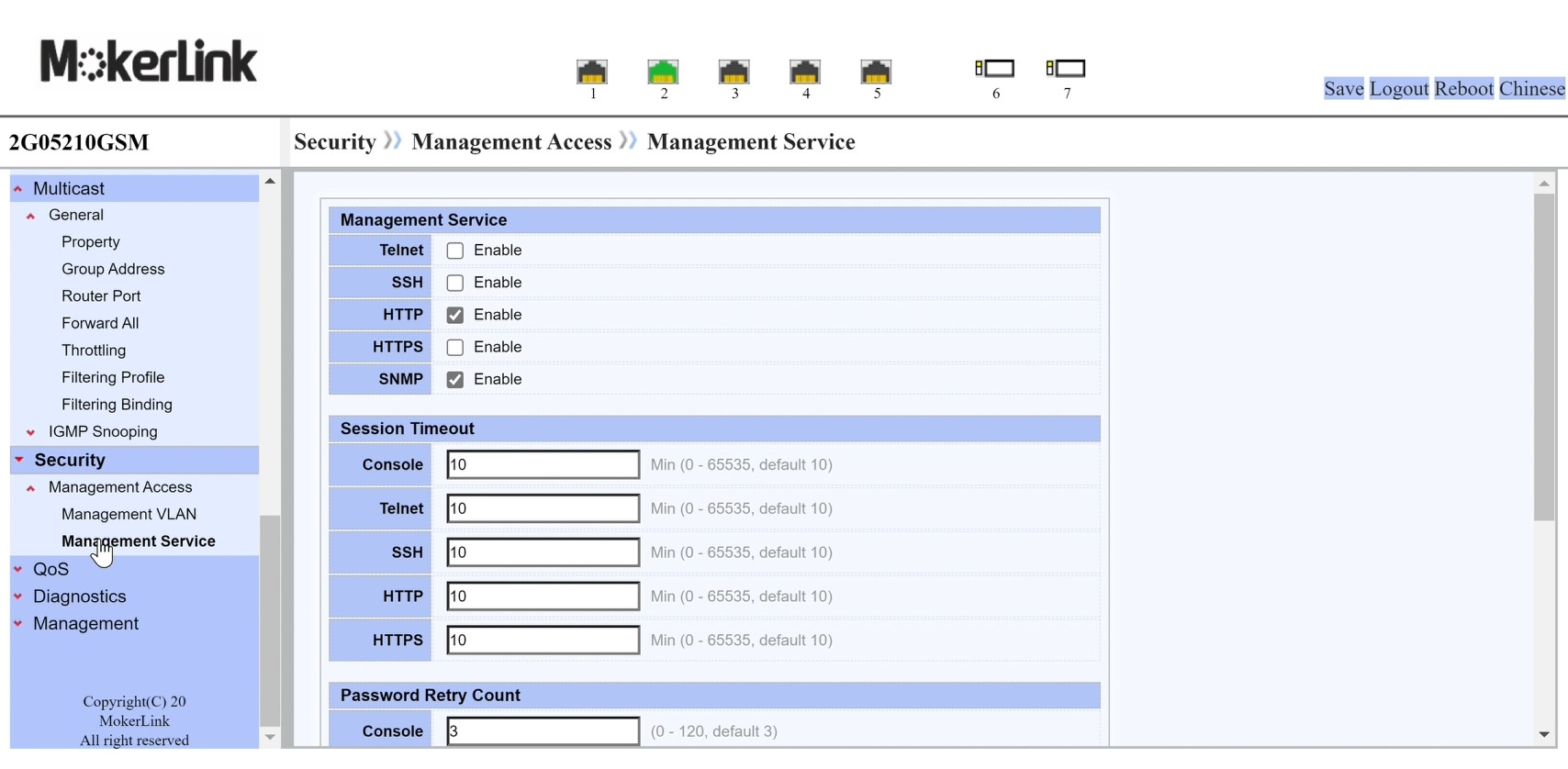Open the Management VLAN page
Image resolution: width=1568 pixels, height=769 pixels.
click(x=129, y=514)
